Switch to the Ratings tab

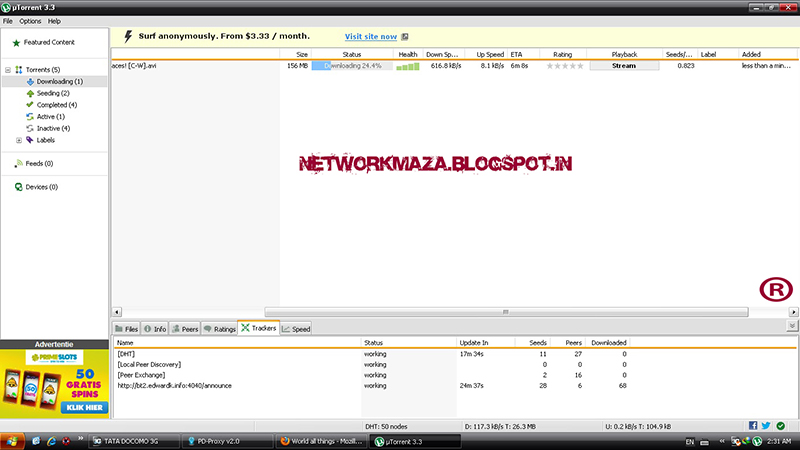(219, 329)
